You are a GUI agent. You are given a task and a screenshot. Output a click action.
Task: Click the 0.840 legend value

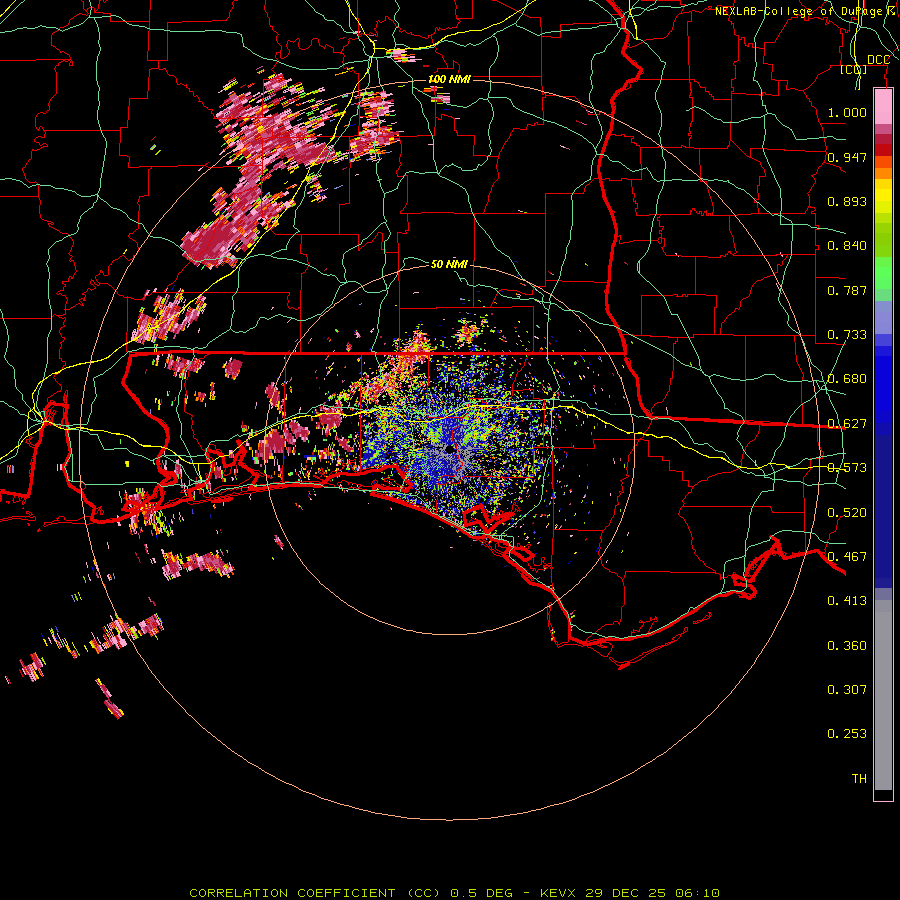tap(847, 246)
